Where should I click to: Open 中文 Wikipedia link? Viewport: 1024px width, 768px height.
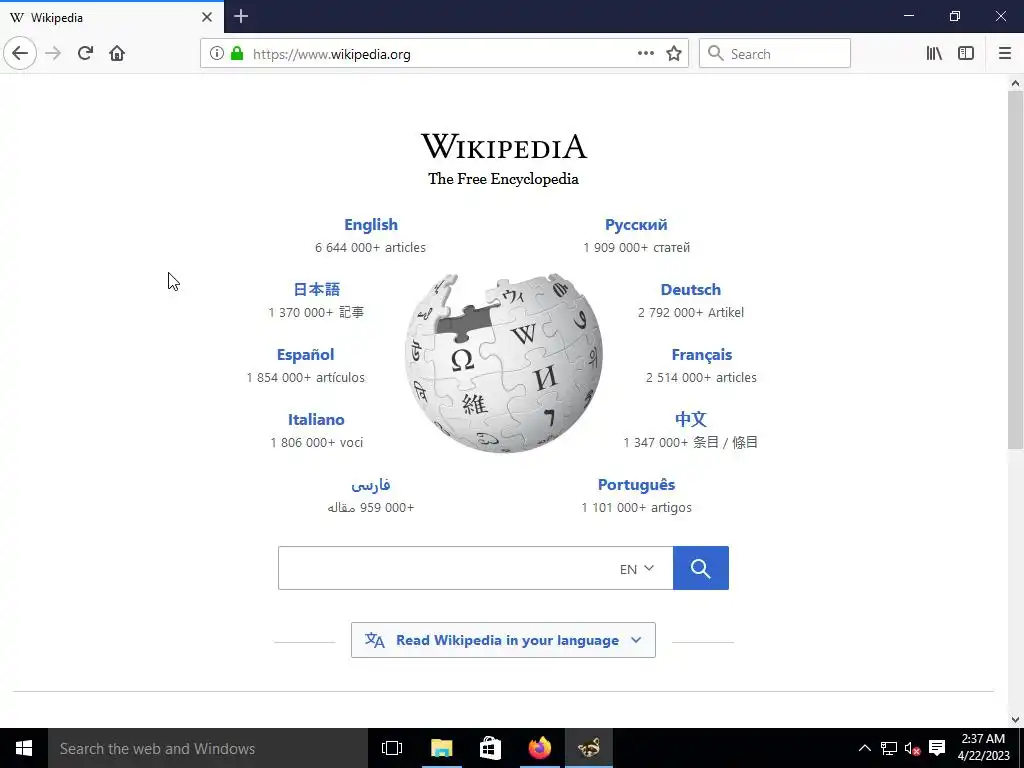pyautogui.click(x=690, y=419)
